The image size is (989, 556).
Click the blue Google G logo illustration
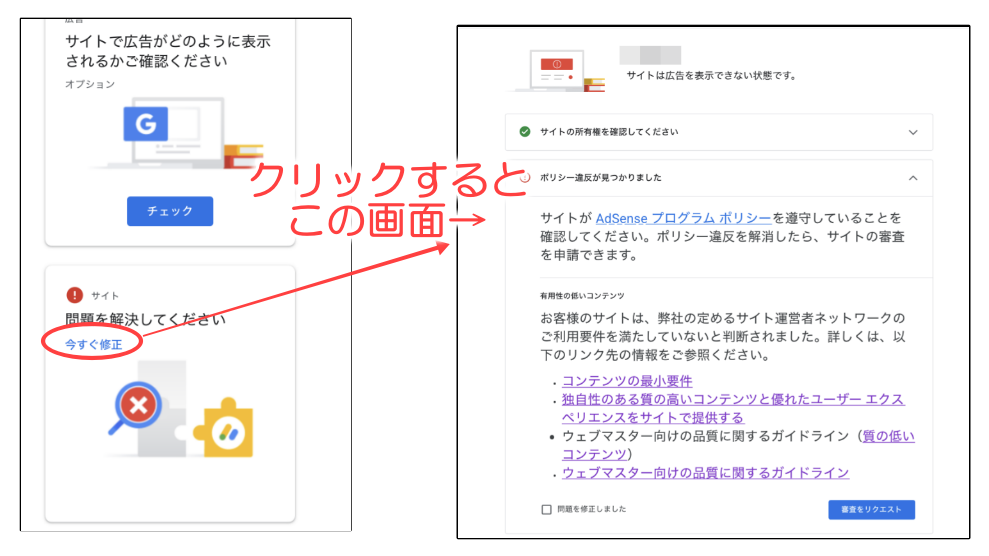(x=146, y=124)
